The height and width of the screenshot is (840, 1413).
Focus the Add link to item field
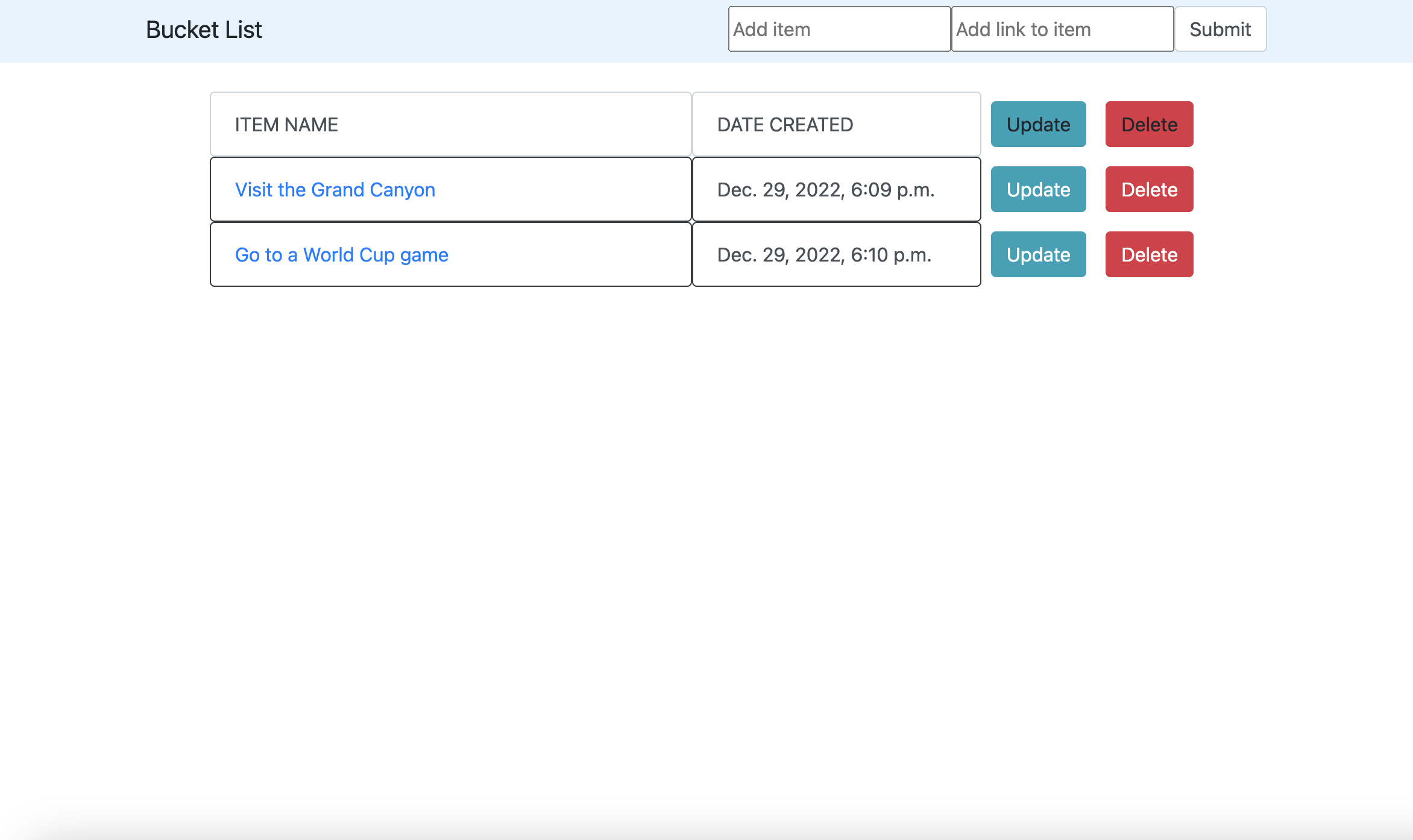[x=1062, y=29]
